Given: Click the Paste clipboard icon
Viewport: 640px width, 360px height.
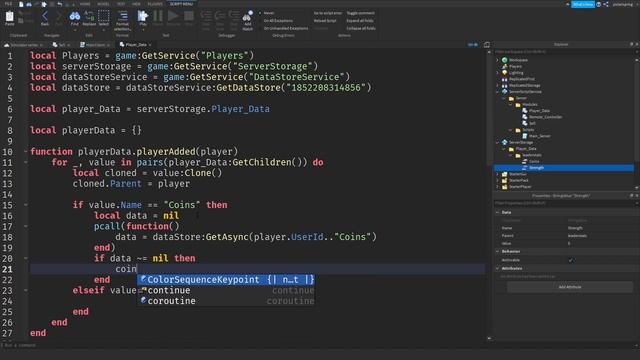Looking at the screenshot, I should (x=9, y=17).
